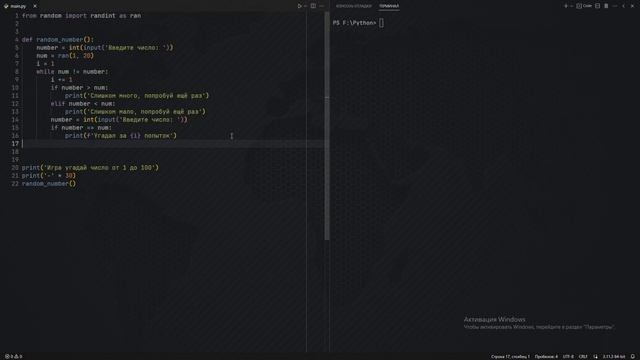Click print('-' * 30) on line 21
Image resolution: width=640 pixels, height=360 pixels.
point(49,176)
